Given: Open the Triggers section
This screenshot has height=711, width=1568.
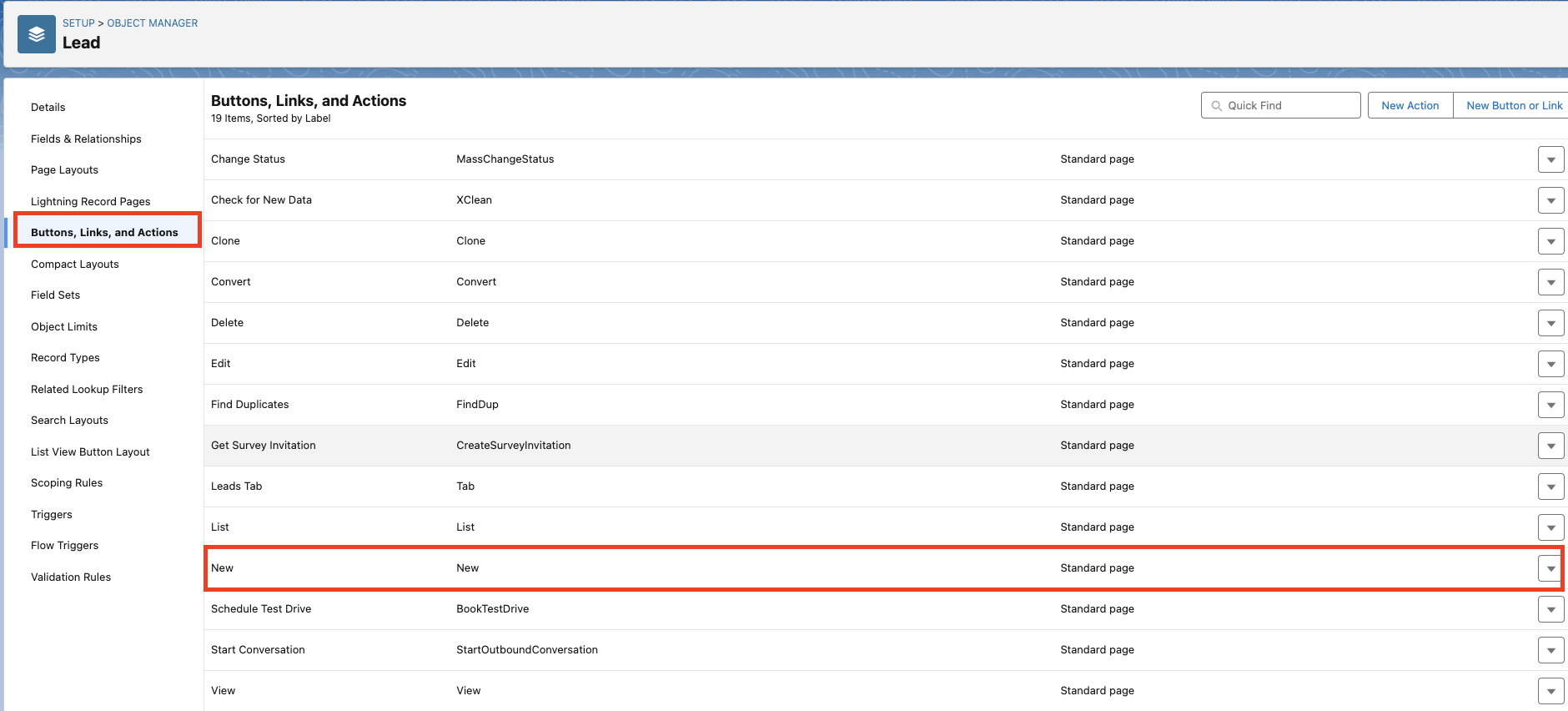Looking at the screenshot, I should tap(51, 514).
